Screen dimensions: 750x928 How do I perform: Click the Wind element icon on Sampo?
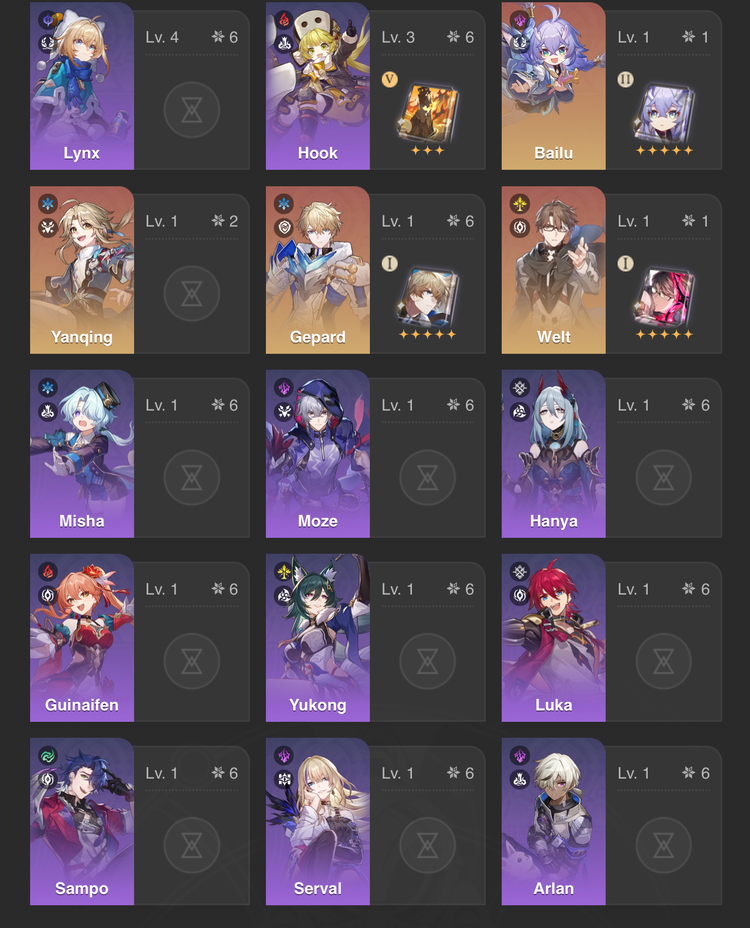[48, 756]
